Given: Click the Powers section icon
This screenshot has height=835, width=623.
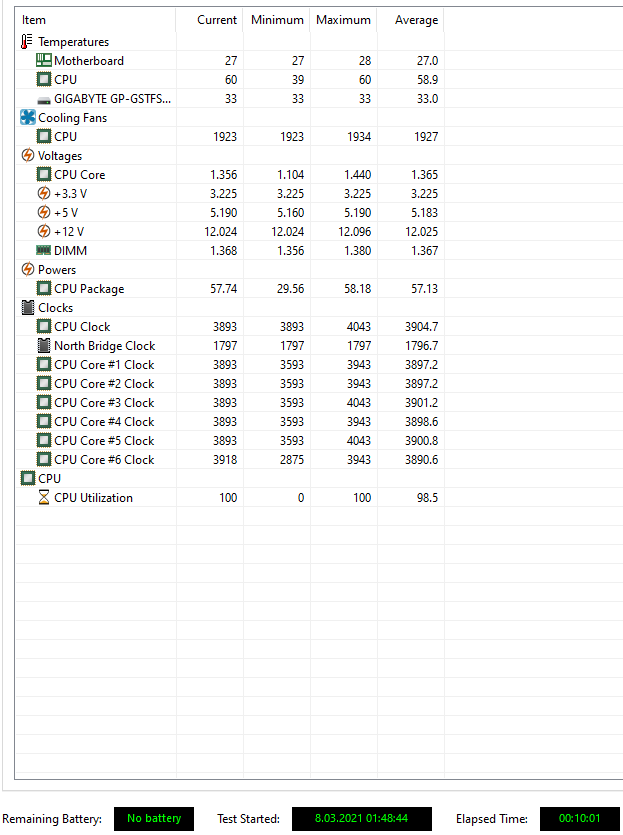Looking at the screenshot, I should pyautogui.click(x=28, y=269).
